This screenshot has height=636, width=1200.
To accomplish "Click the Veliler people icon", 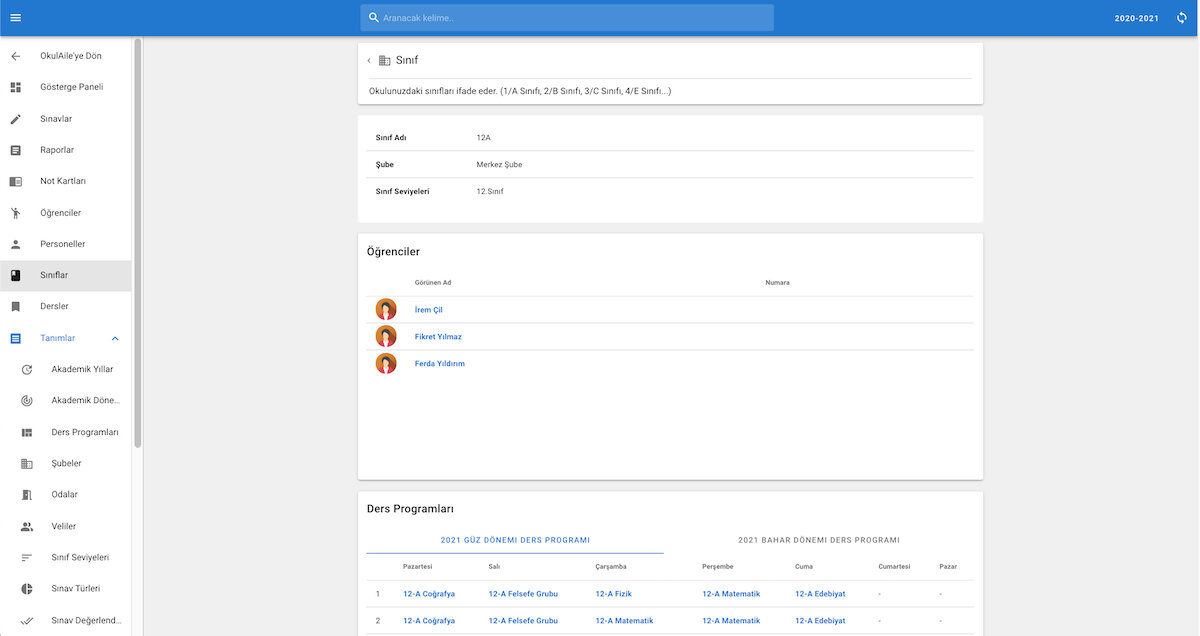I will pos(27,526).
